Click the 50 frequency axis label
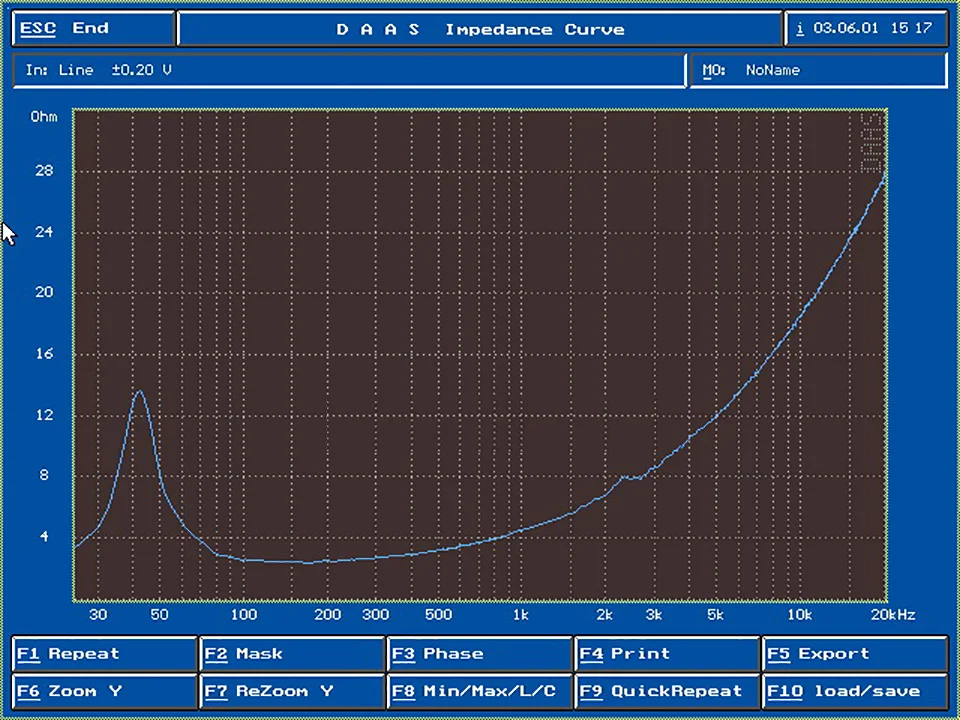Image resolution: width=960 pixels, height=720 pixels. [x=159, y=615]
